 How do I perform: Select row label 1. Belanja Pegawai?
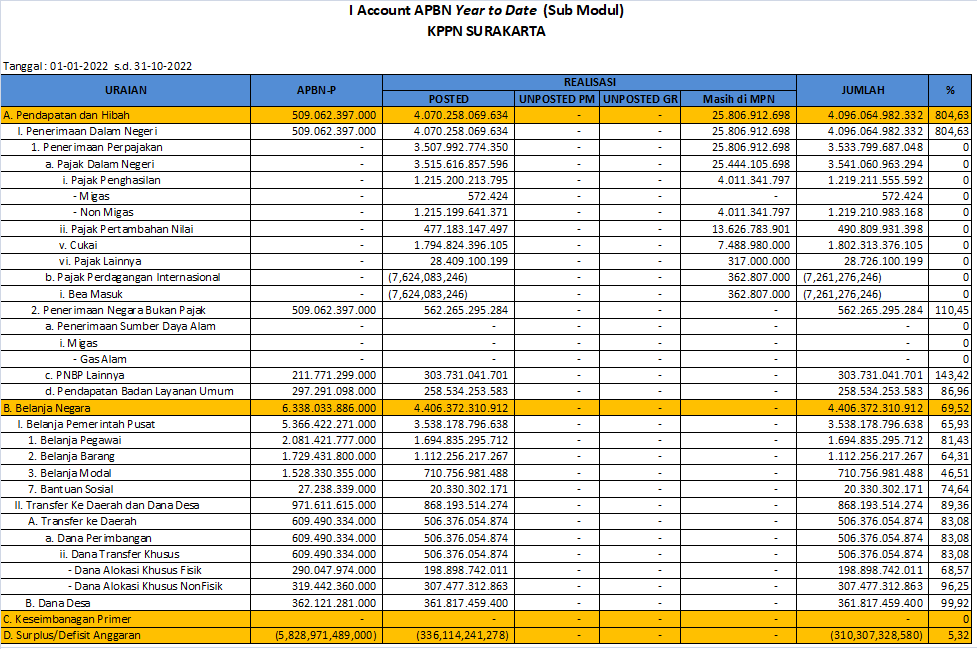pos(75,440)
